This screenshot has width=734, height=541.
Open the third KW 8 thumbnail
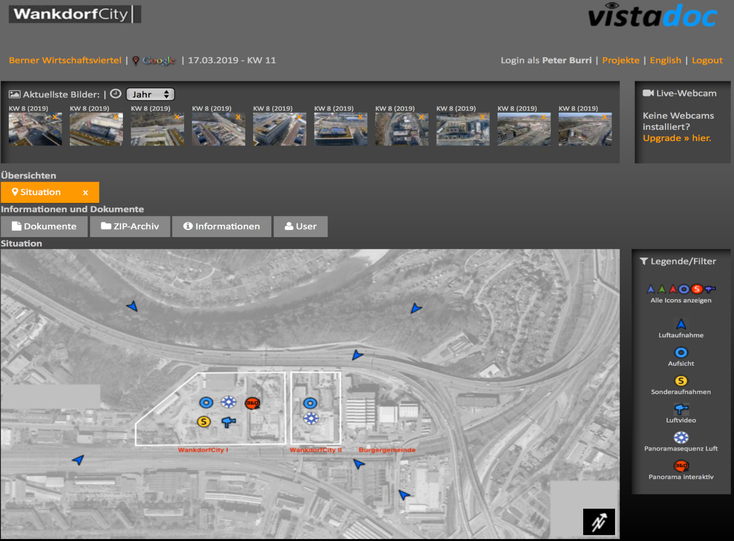(157, 129)
